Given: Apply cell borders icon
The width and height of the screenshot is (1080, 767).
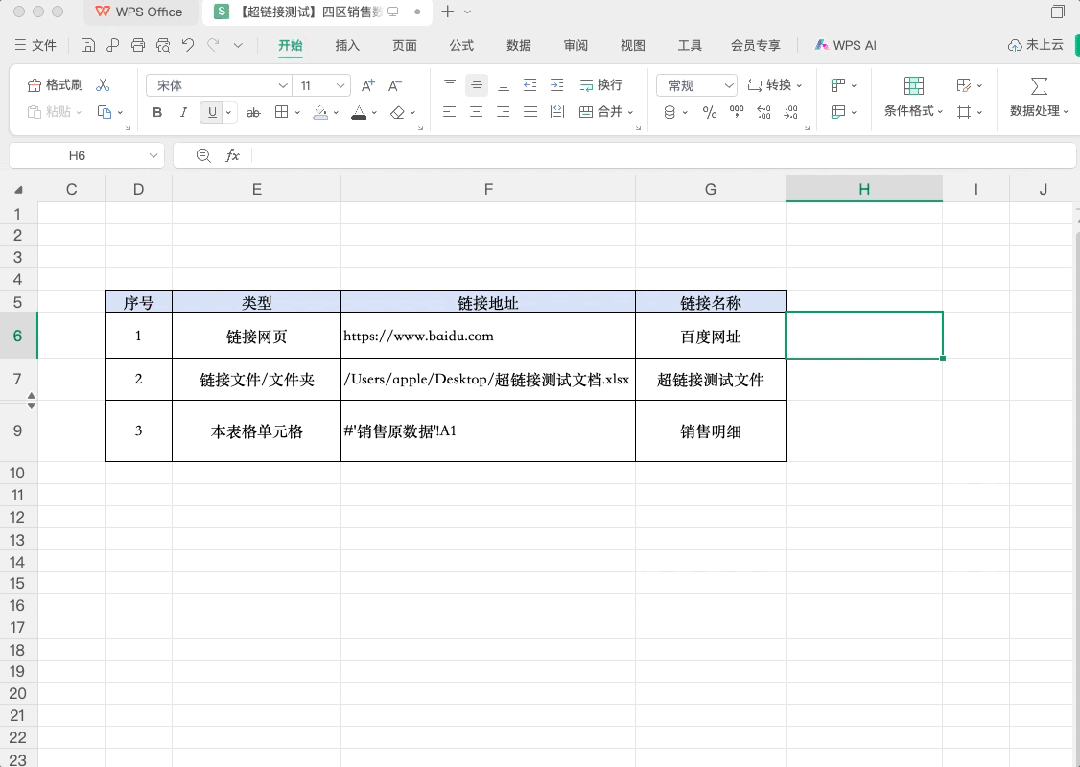Looking at the screenshot, I should pos(281,112).
